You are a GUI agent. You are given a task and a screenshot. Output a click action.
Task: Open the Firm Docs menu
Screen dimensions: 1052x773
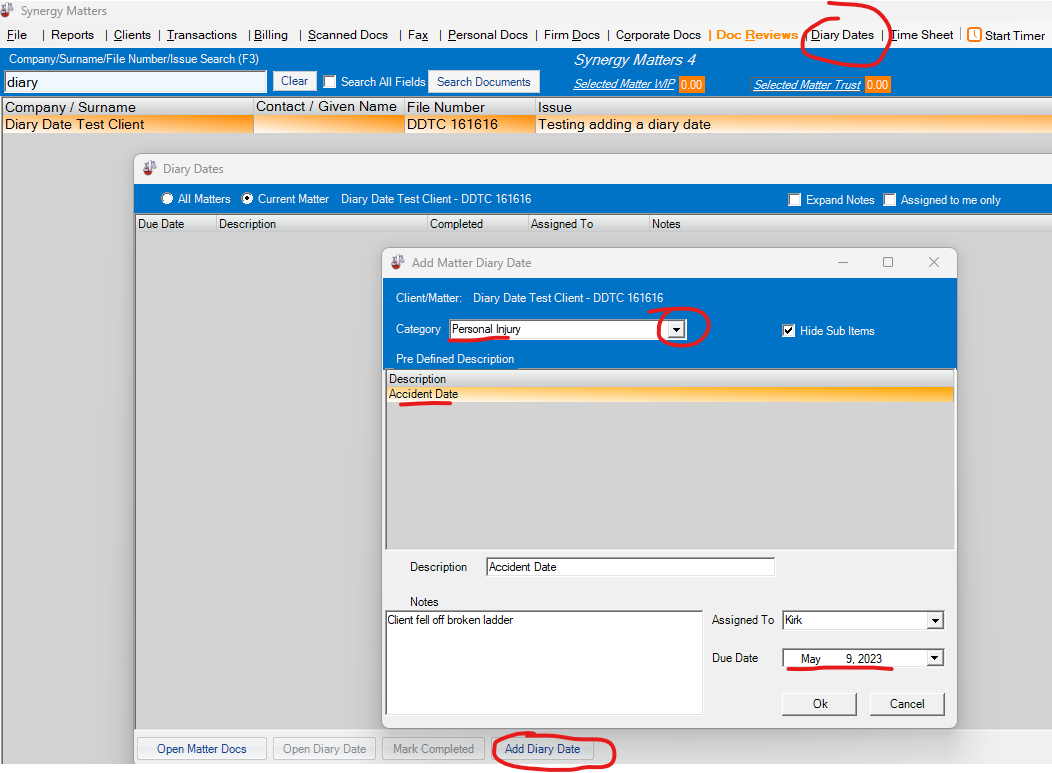click(x=572, y=35)
